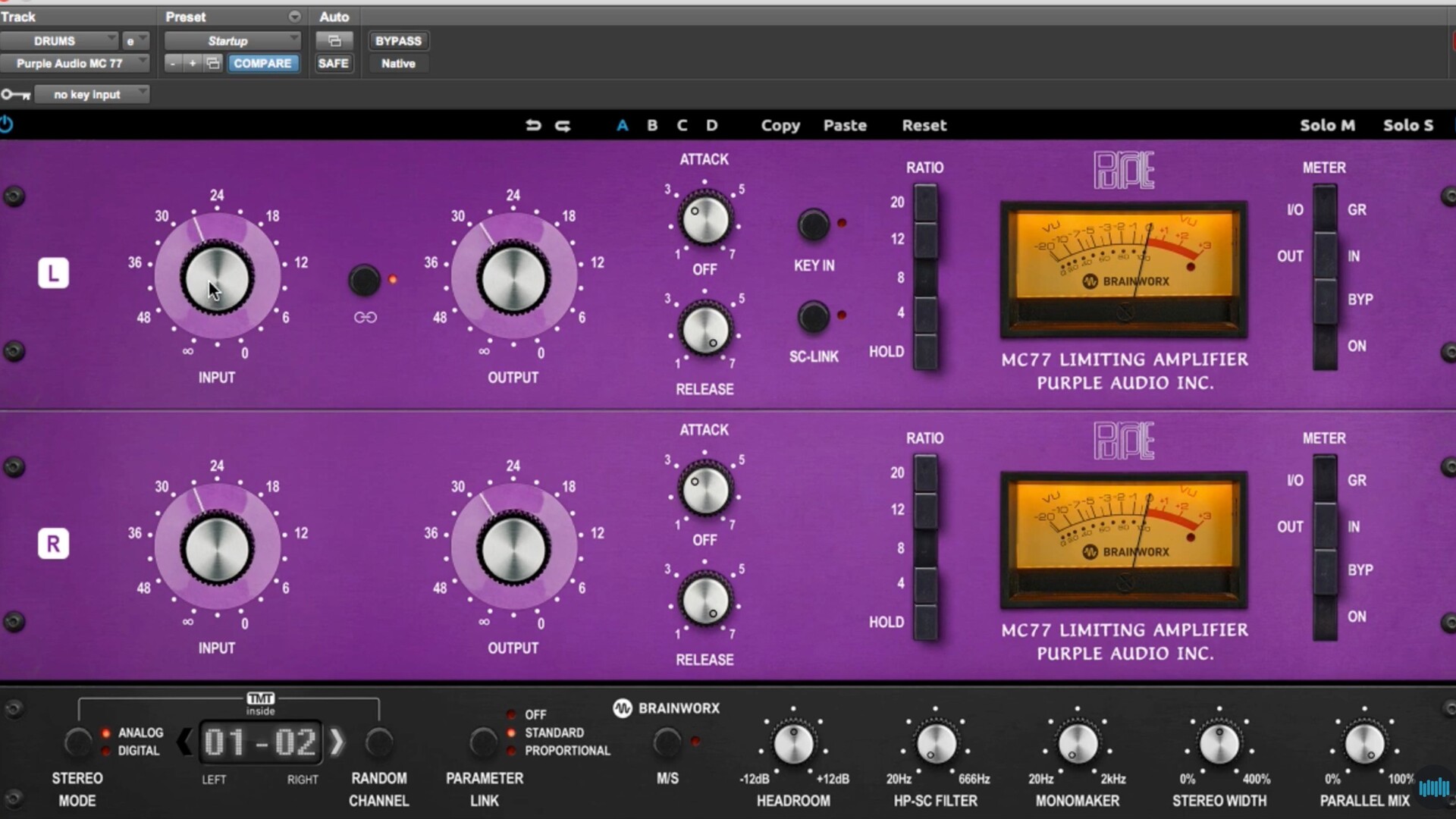Set right channel ratio to 20
1456x819 pixels.
pos(925,474)
